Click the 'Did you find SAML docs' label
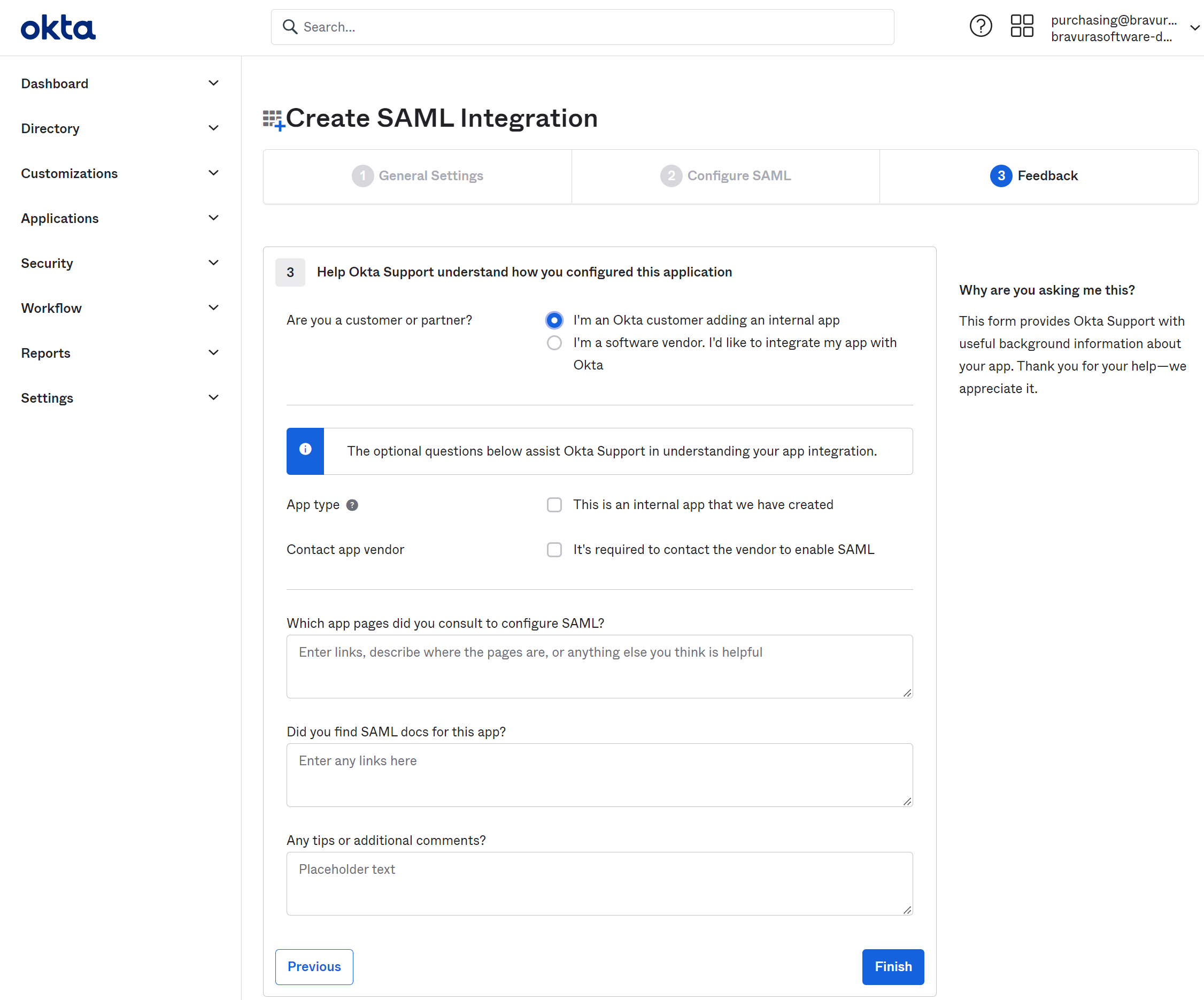This screenshot has height=1000, width=1204. coord(396,732)
